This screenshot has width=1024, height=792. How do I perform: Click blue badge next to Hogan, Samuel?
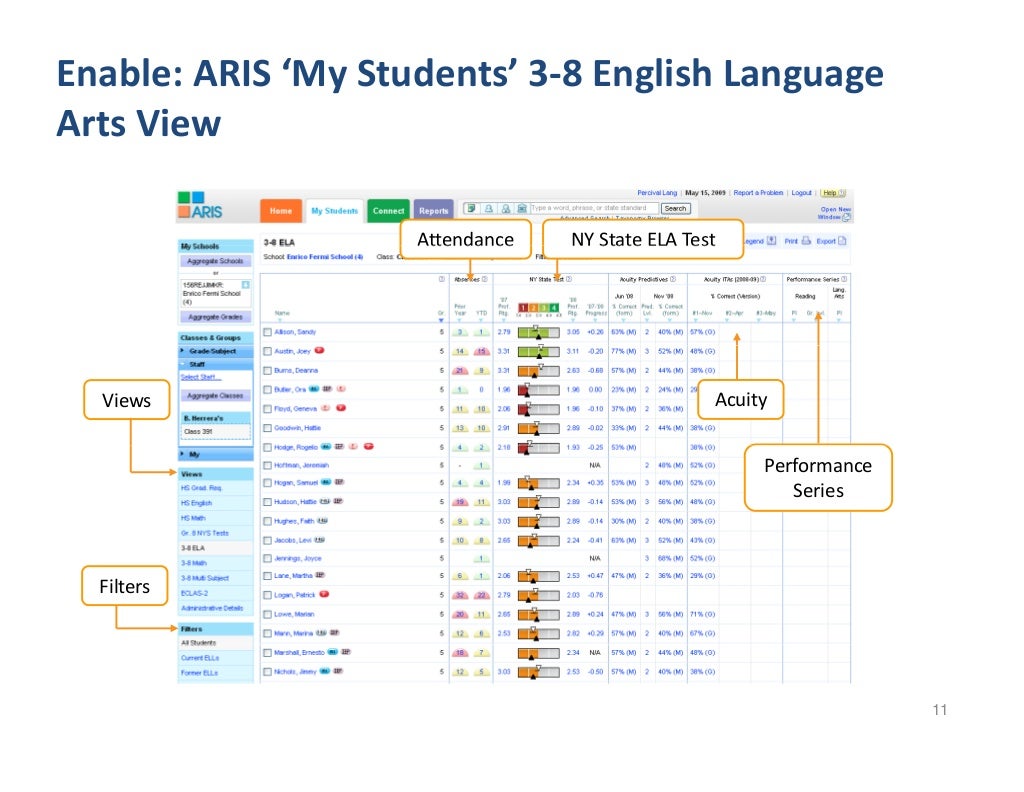click(x=326, y=482)
